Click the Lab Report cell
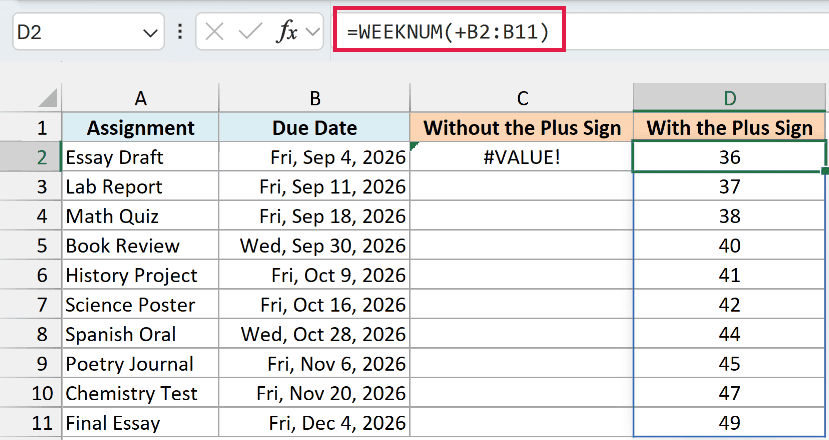The height and width of the screenshot is (440, 829). click(140, 187)
